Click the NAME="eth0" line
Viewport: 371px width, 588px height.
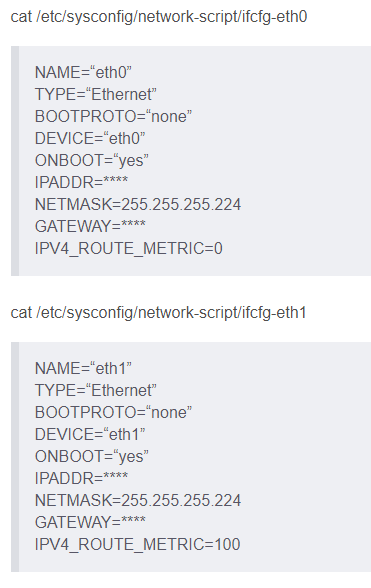pyautogui.click(x=83, y=72)
